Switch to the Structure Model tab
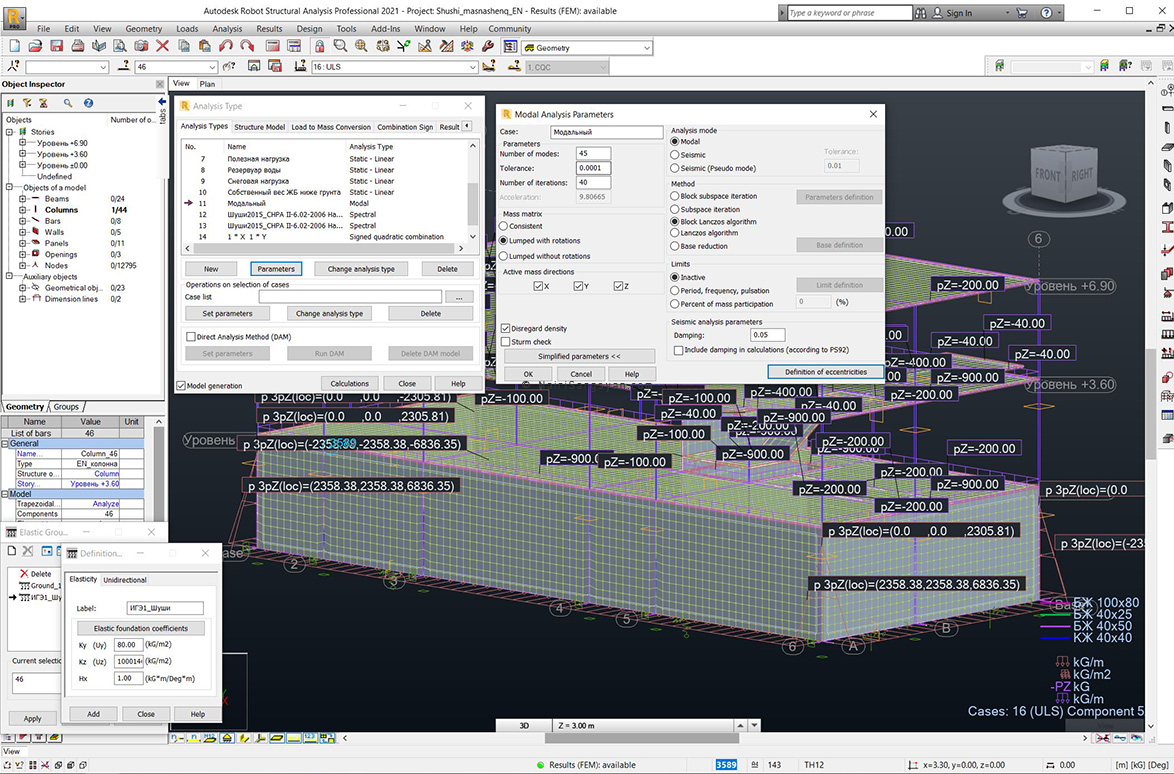The image size is (1174, 774). point(259,127)
